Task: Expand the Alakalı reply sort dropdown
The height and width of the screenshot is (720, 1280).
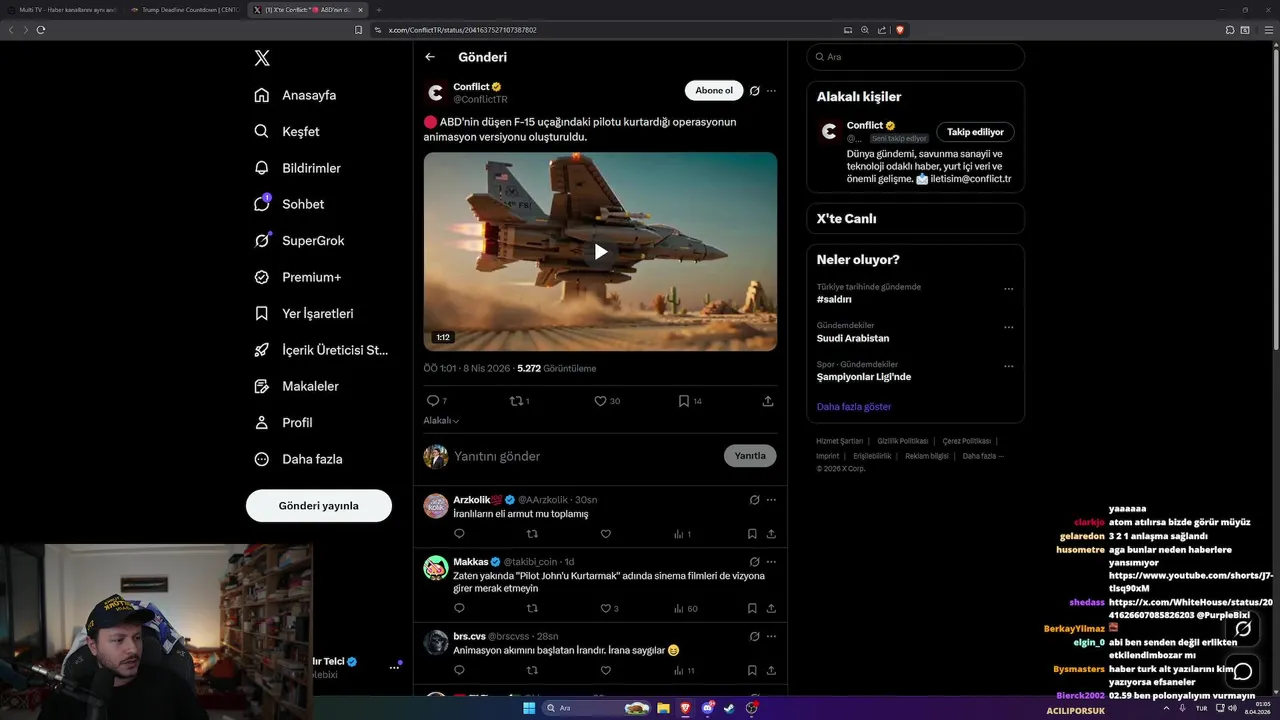Action: (x=441, y=421)
